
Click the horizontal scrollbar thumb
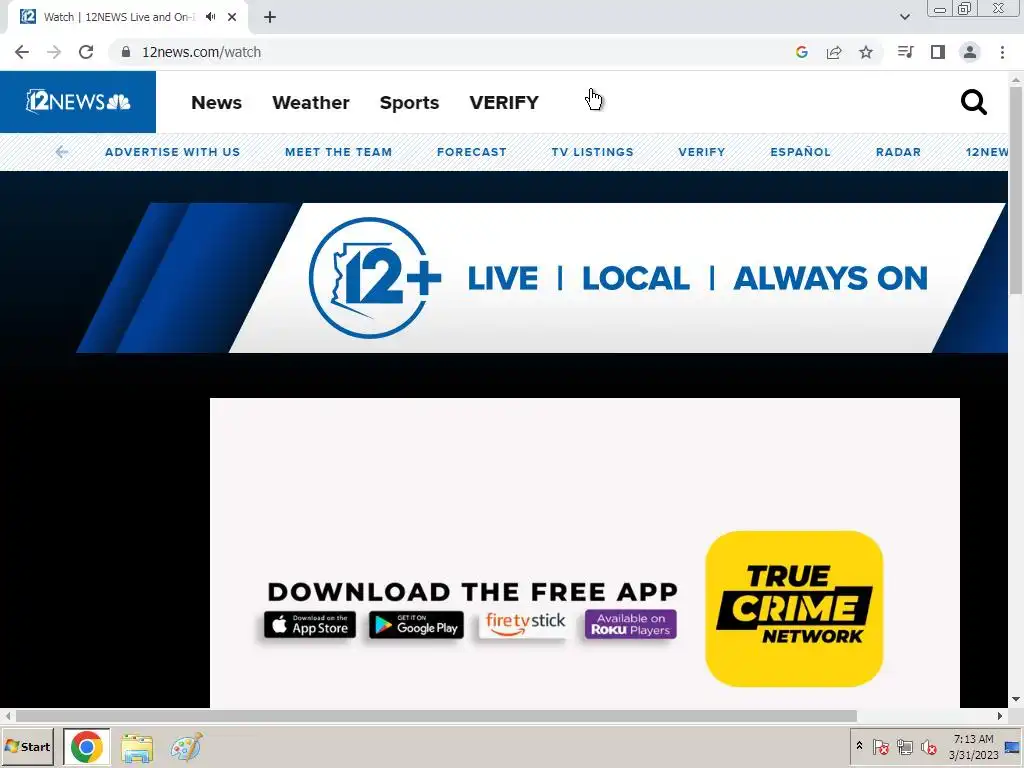[x=436, y=716]
